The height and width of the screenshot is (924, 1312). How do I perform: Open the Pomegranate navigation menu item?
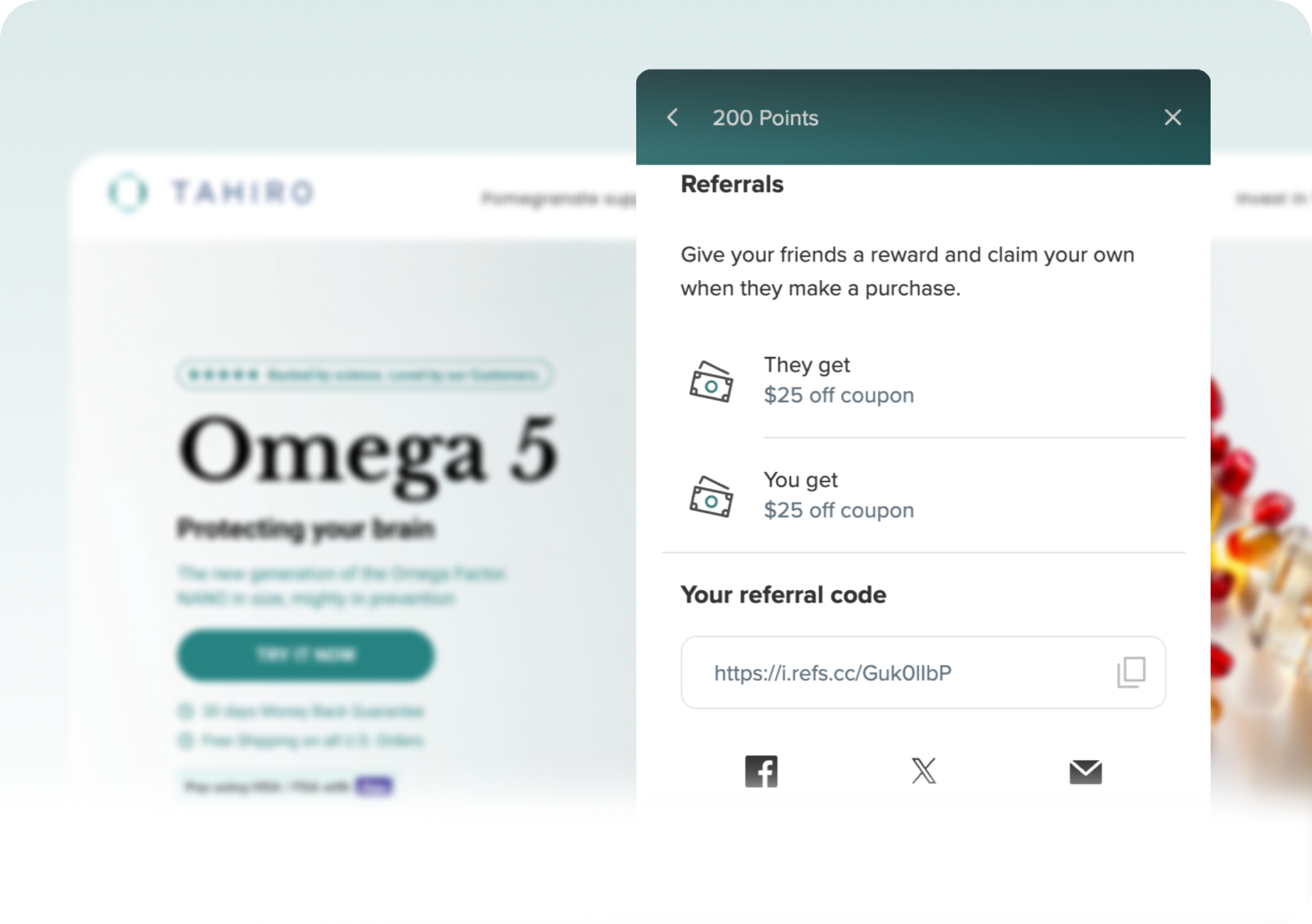(558, 198)
